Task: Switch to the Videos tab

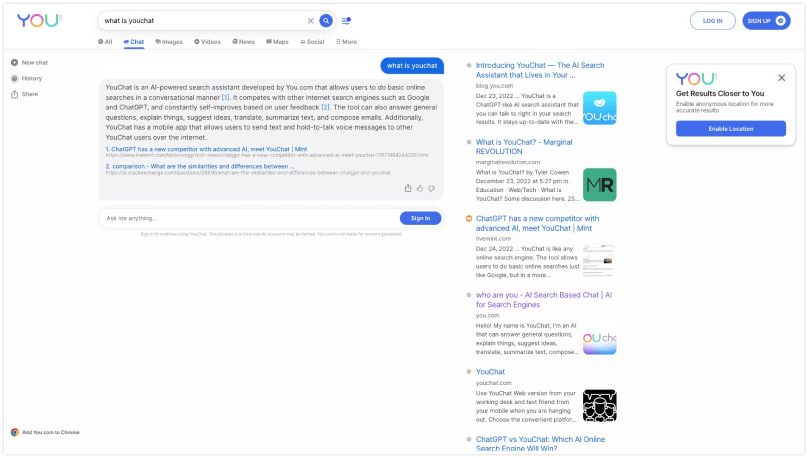Action: (x=207, y=42)
